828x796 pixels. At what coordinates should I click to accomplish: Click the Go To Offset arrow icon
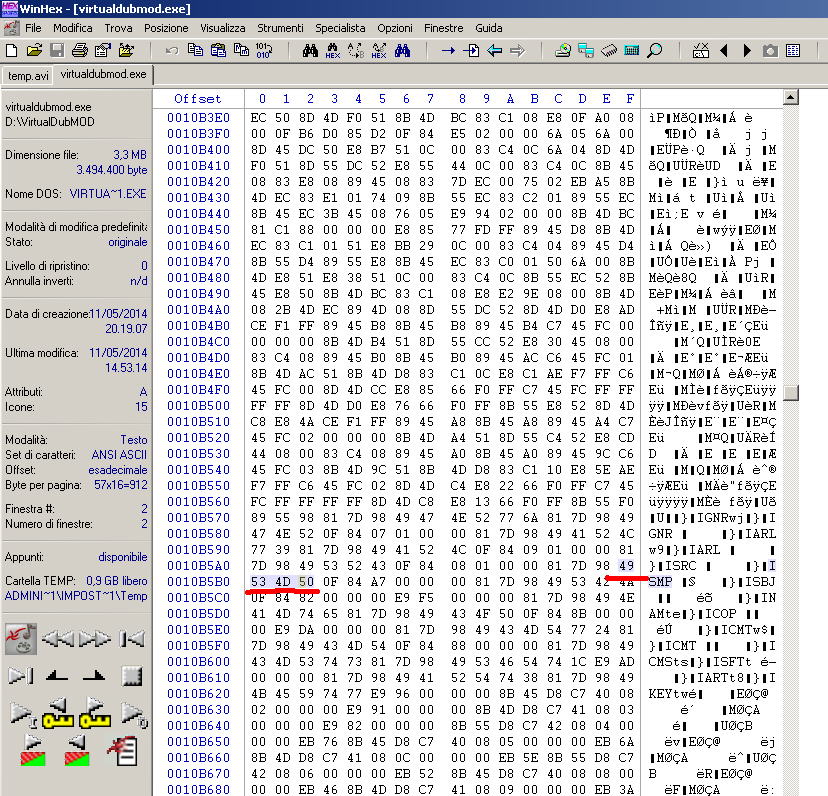[x=448, y=51]
